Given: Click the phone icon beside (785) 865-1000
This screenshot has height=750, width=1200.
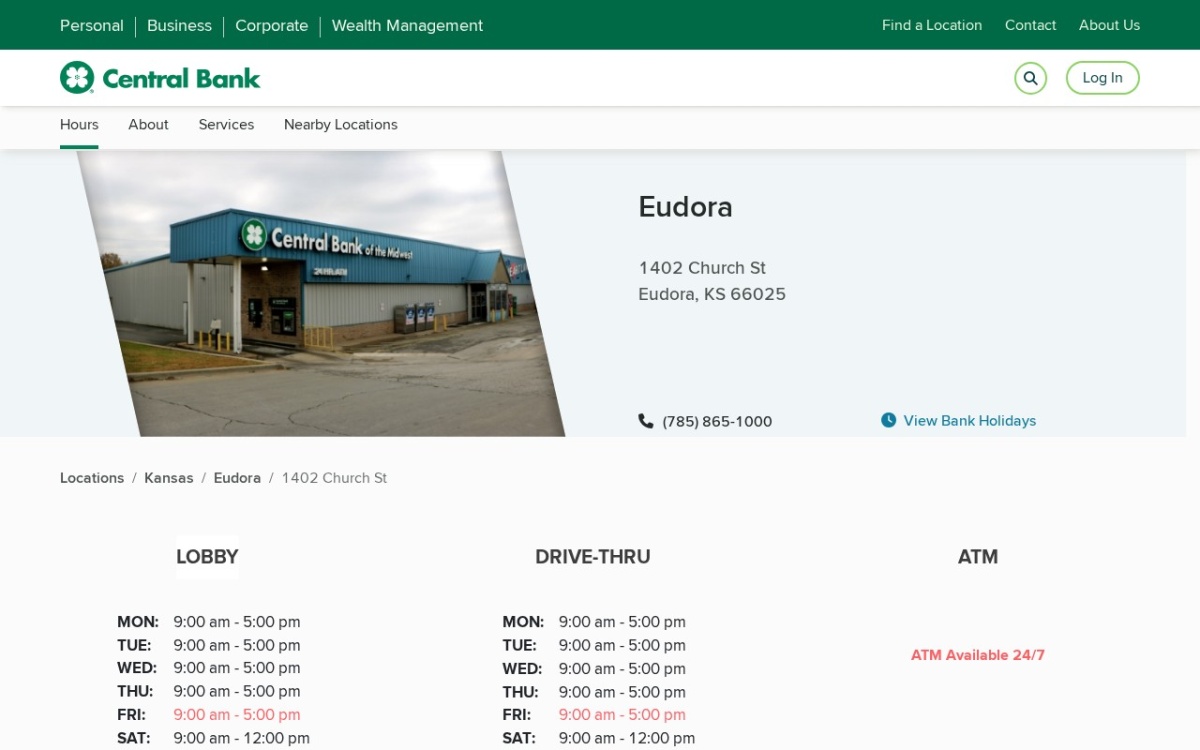Looking at the screenshot, I should coord(646,421).
